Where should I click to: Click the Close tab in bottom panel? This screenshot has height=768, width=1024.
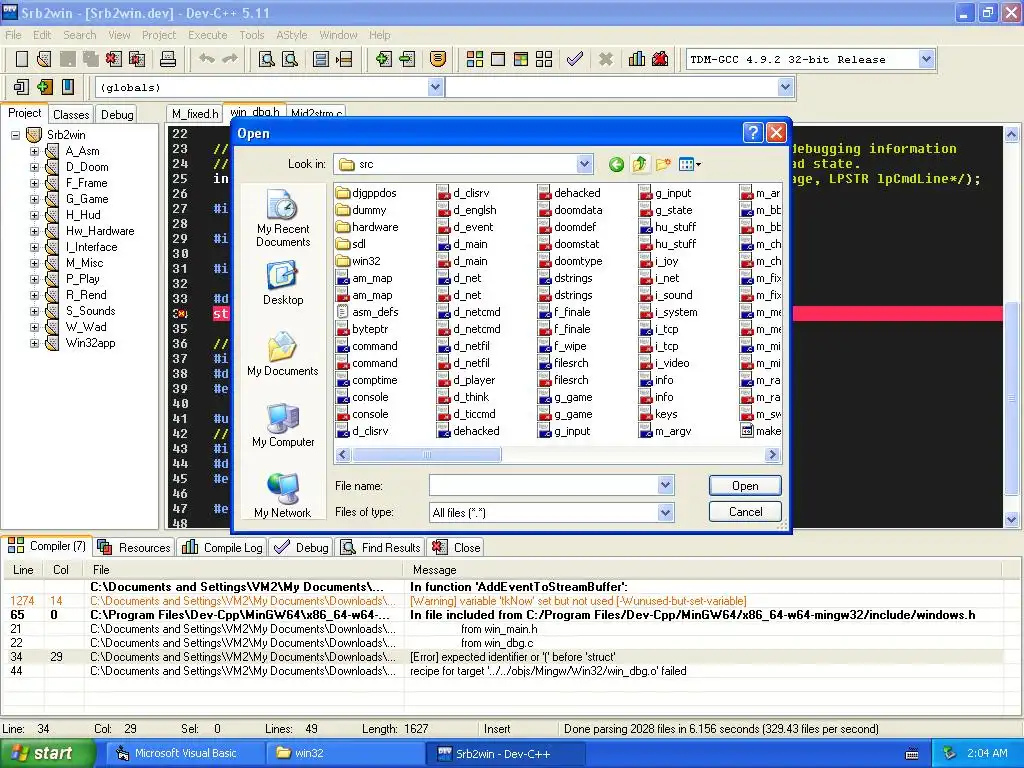click(x=456, y=547)
